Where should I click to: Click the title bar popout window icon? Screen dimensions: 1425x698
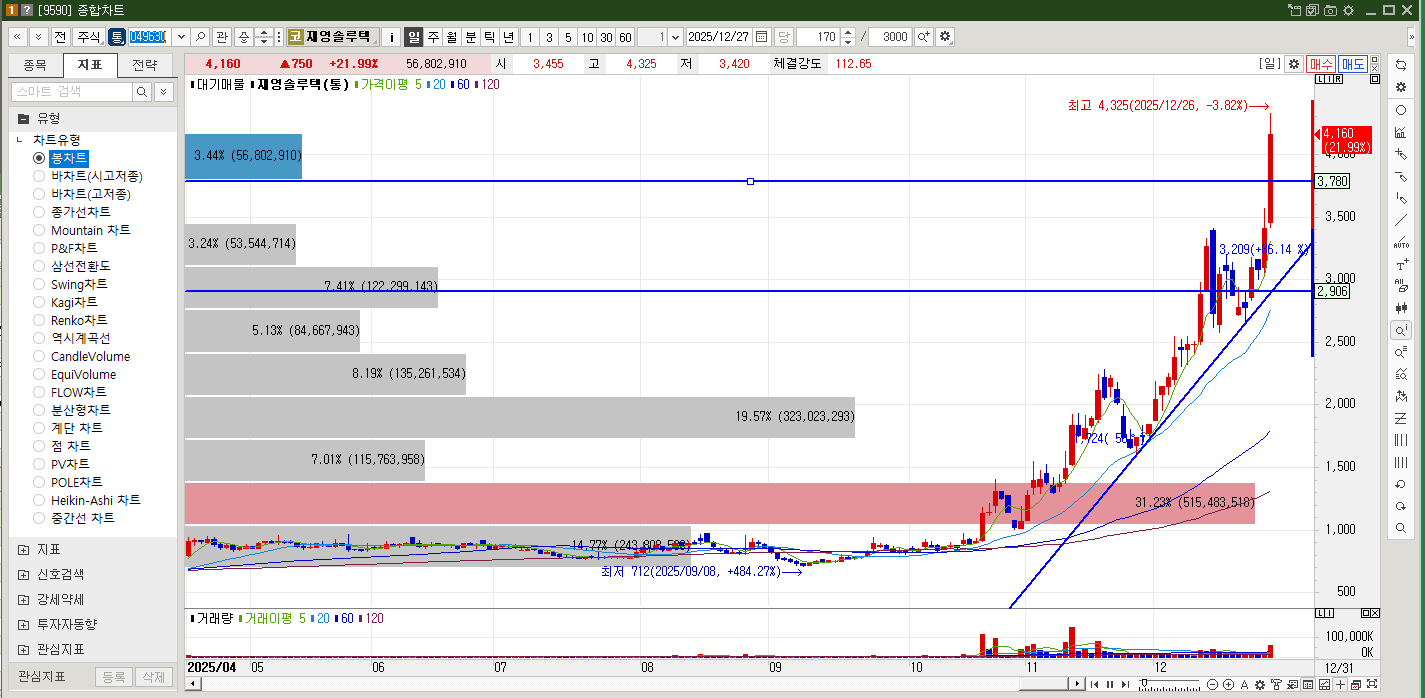1296,10
